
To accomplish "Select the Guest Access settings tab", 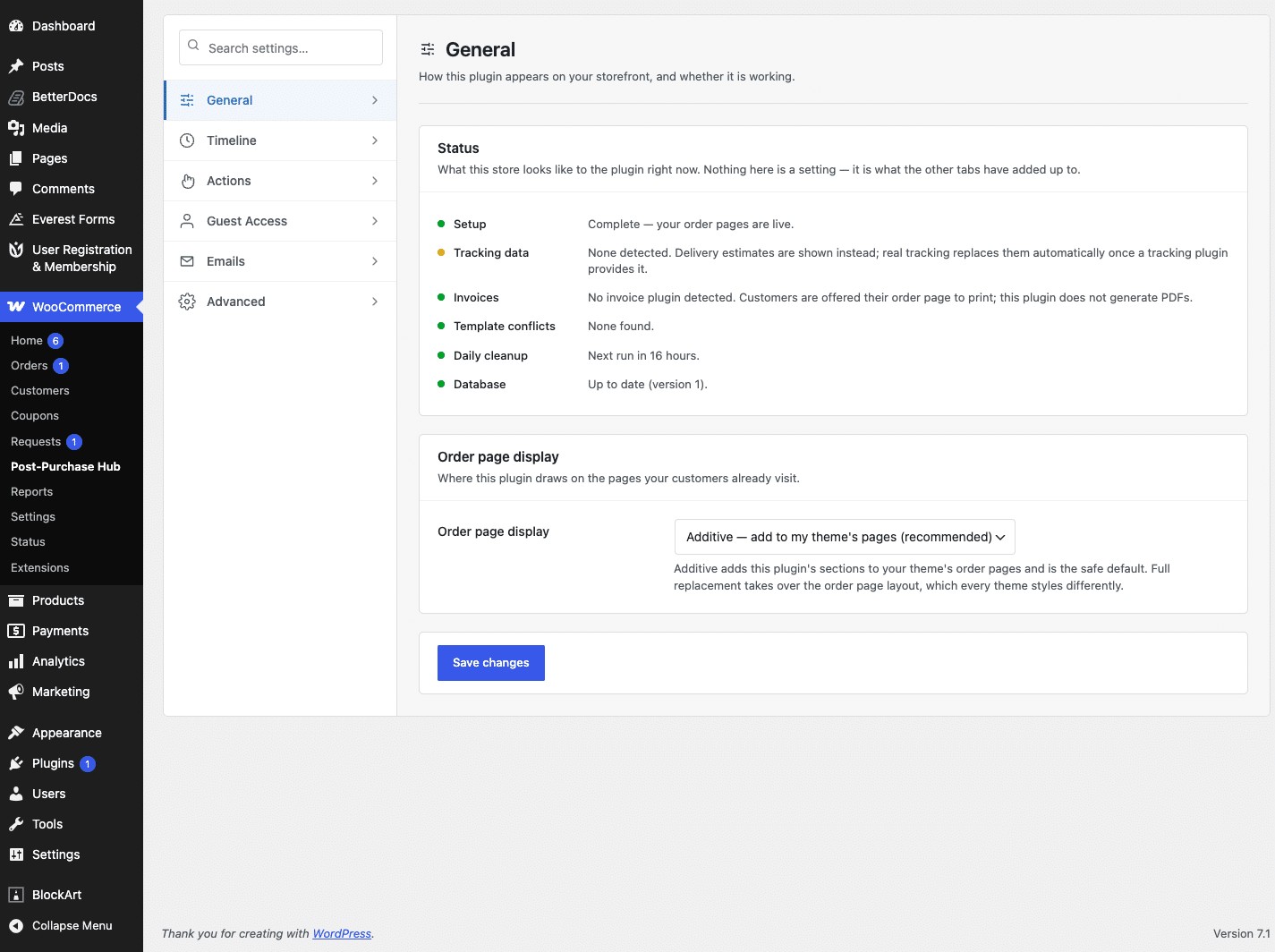I will coord(280,221).
